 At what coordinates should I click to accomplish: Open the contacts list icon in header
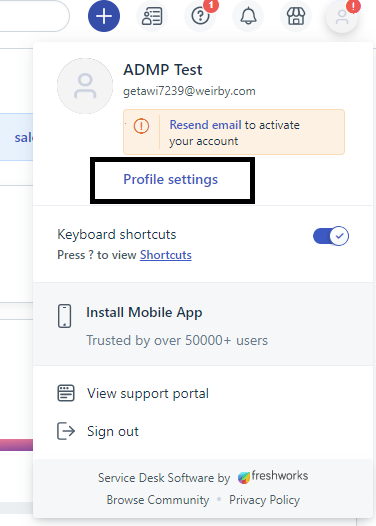152,16
